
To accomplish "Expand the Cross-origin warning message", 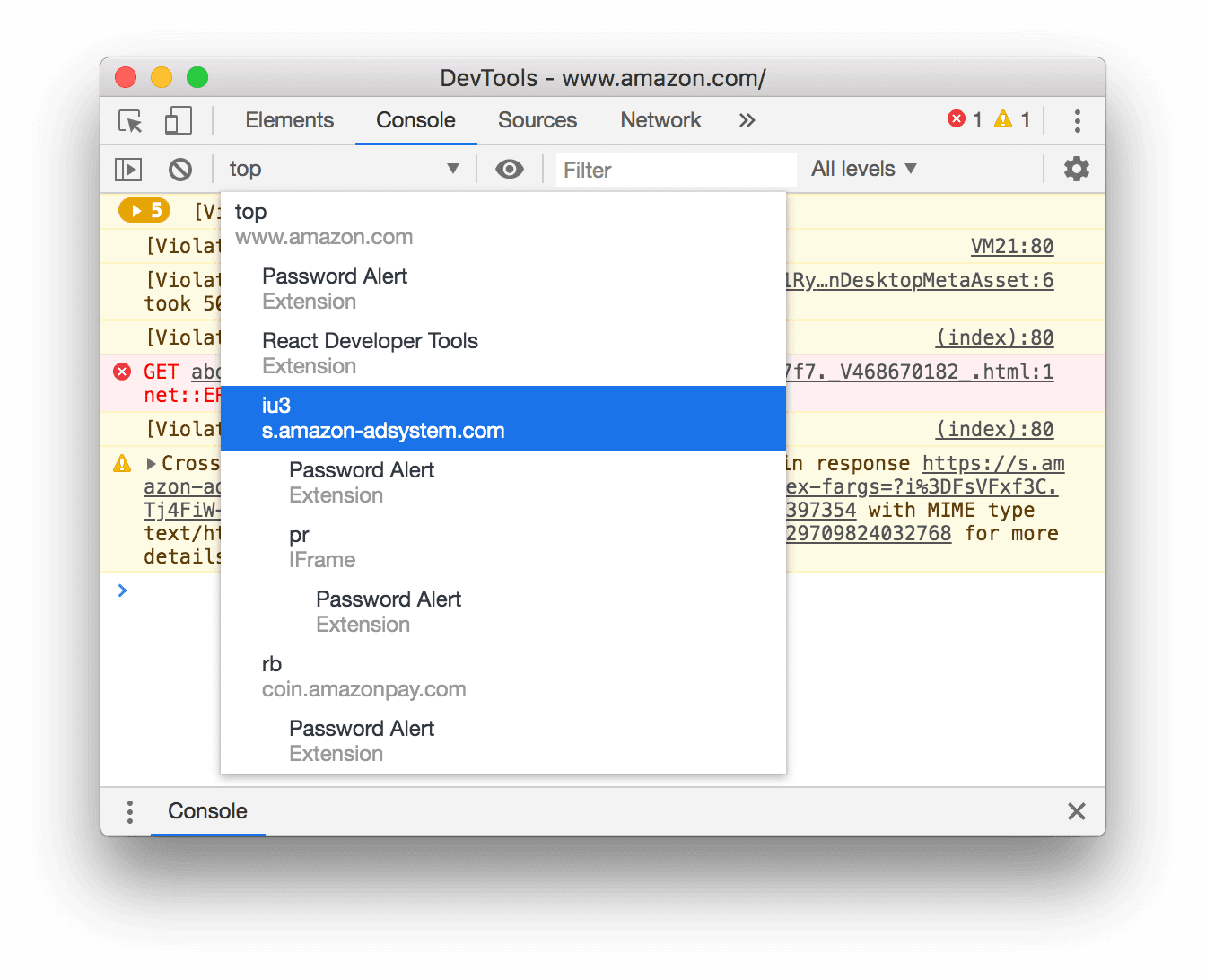I will coord(151,463).
